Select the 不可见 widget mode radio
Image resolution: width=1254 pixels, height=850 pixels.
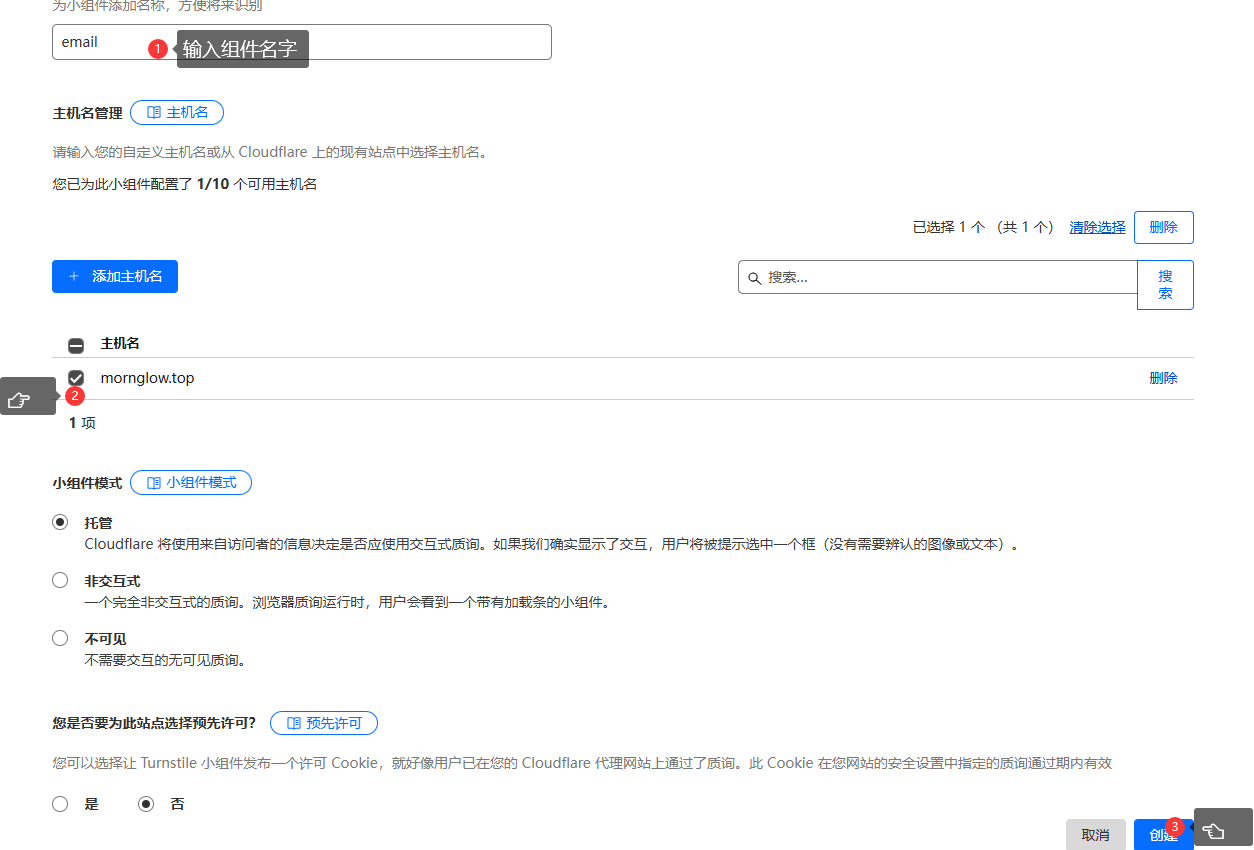[x=60, y=638]
